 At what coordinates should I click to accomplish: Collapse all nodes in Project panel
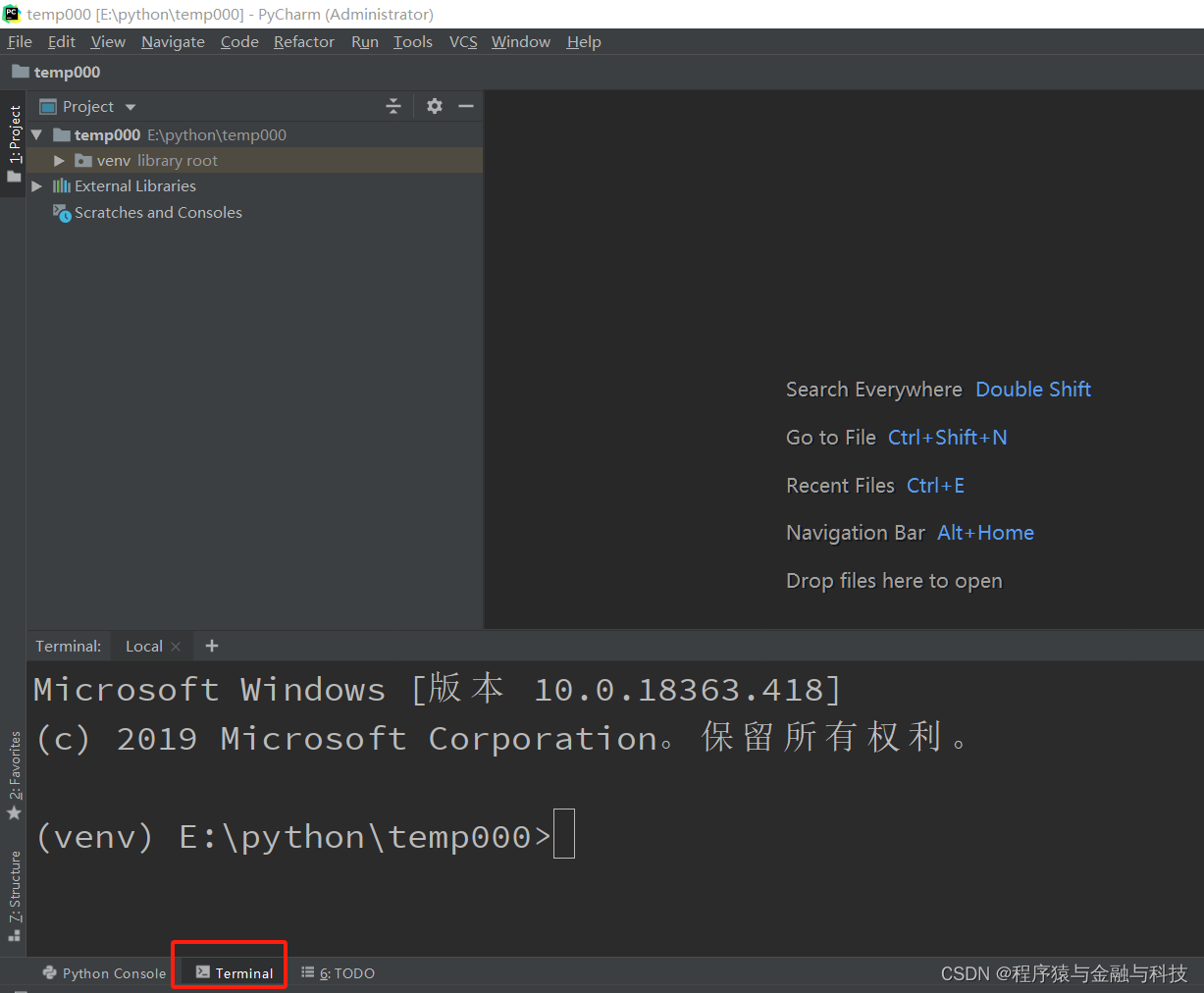393,106
